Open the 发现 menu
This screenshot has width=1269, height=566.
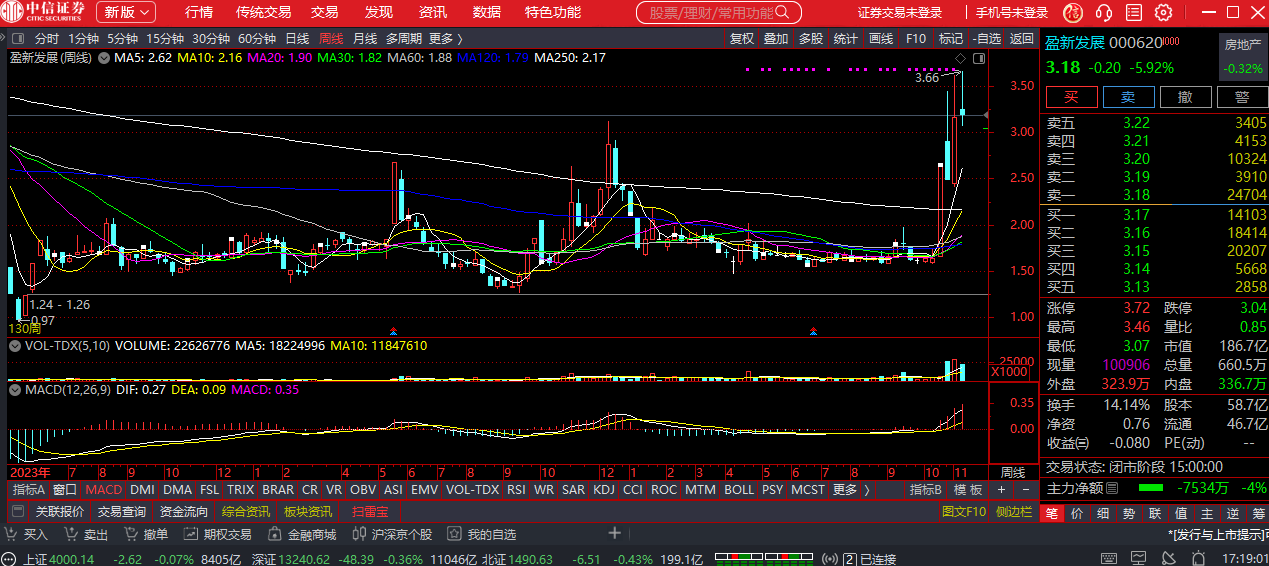tap(379, 12)
